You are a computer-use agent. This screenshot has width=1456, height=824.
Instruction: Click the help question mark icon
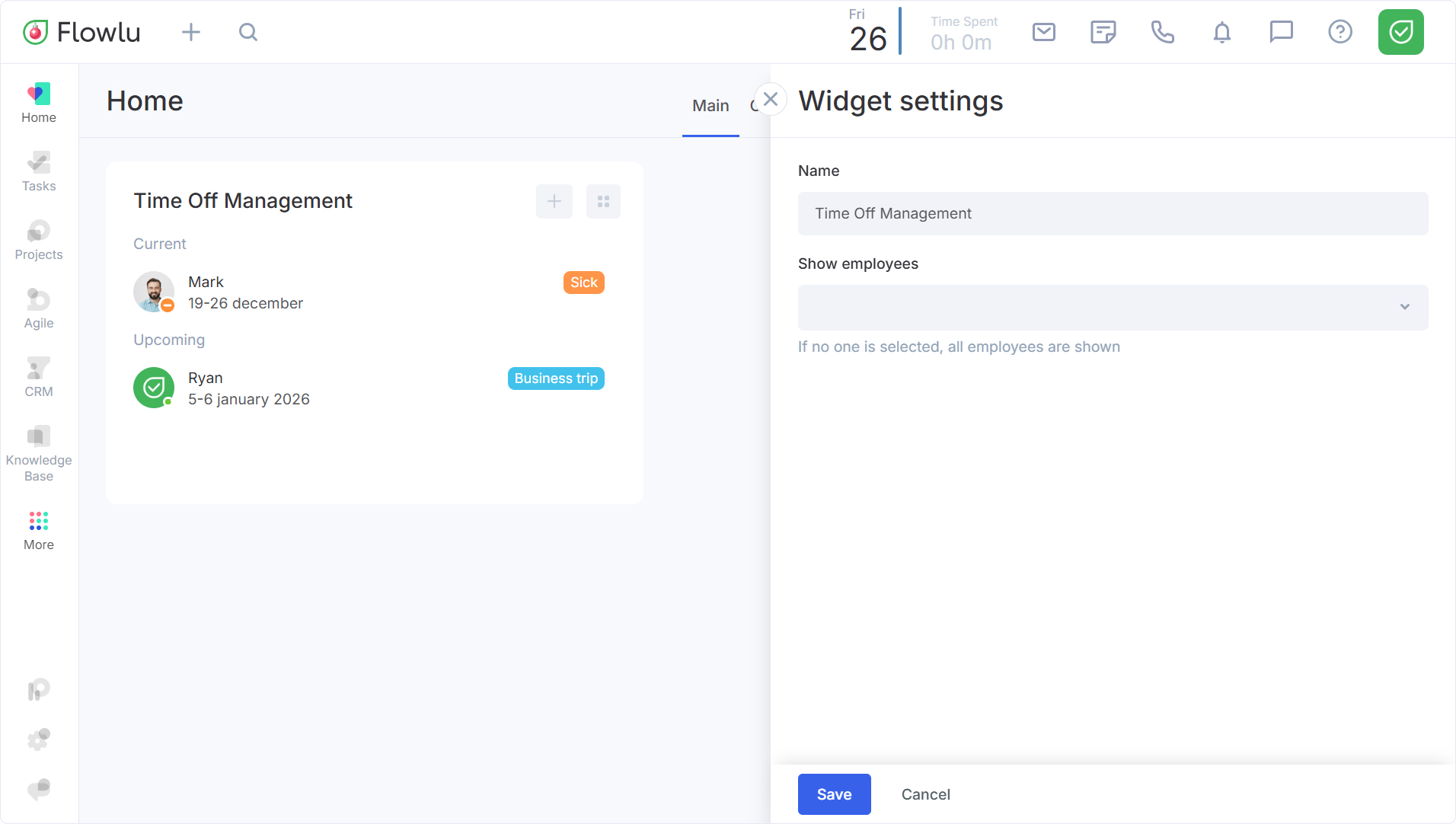tap(1339, 32)
